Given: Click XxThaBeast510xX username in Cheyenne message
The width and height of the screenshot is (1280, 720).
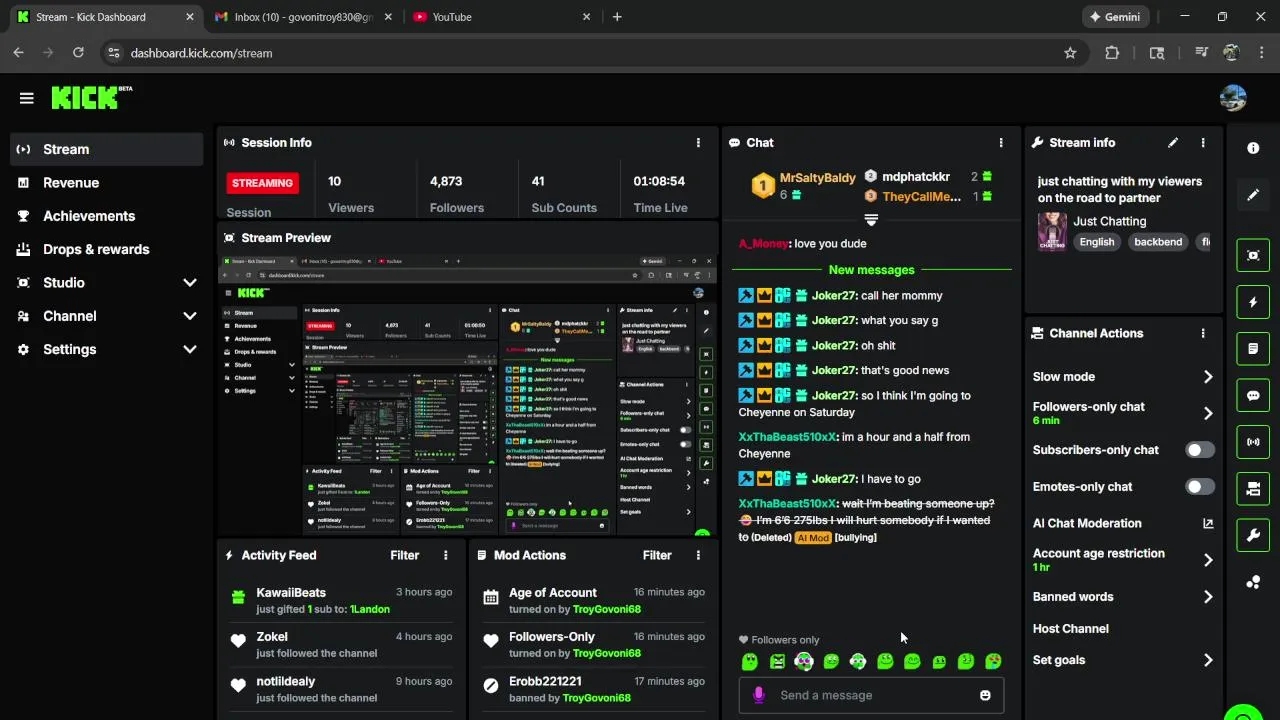Looking at the screenshot, I should 788,437.
